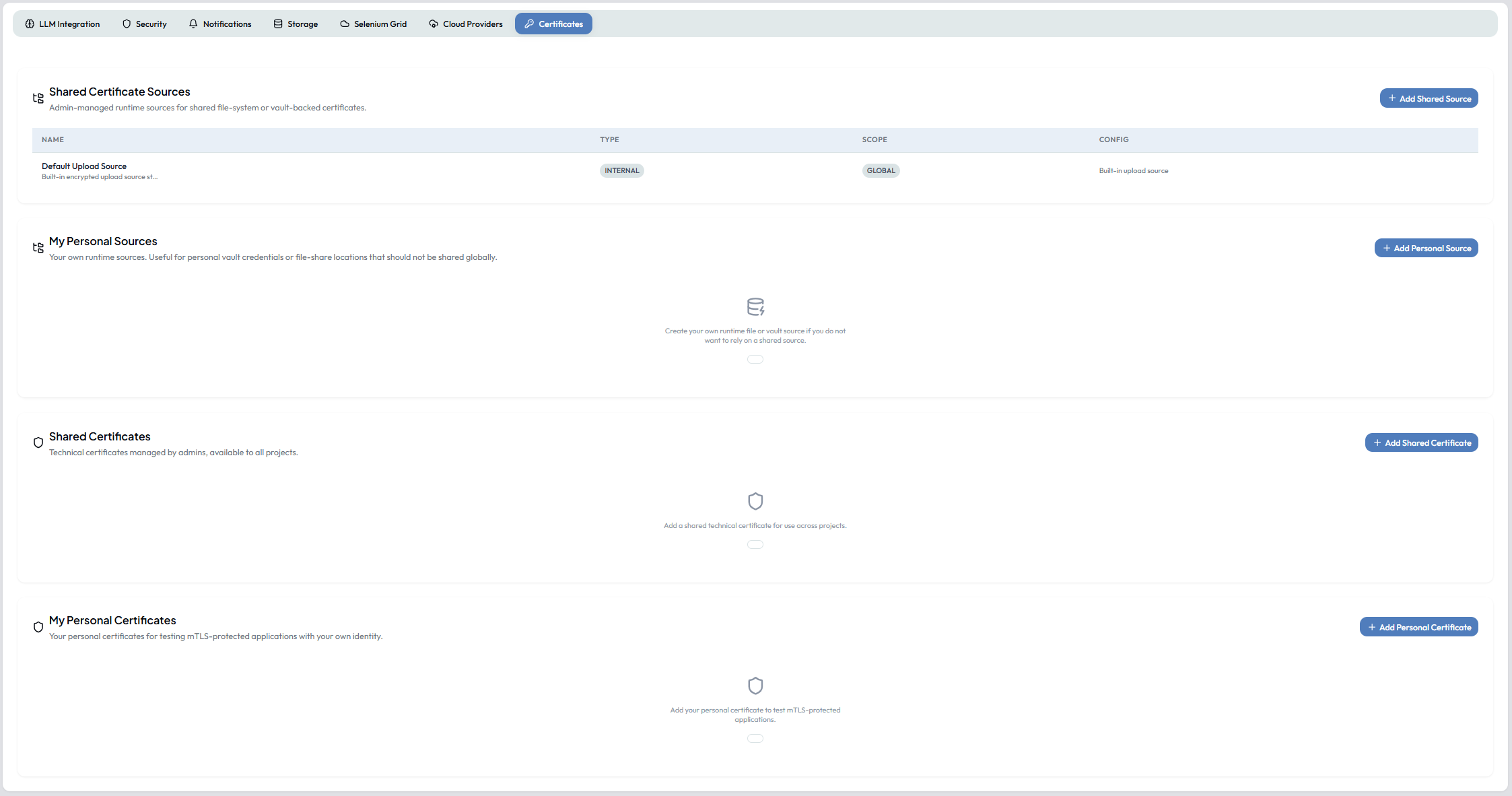Click small pill under shared certificates placeholder
The width and height of the screenshot is (1512, 796).
point(755,545)
